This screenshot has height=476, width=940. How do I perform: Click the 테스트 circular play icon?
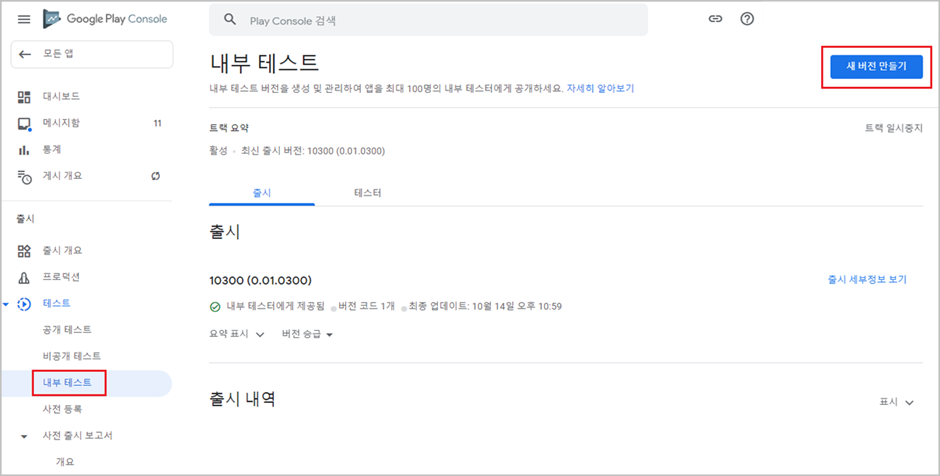pos(24,304)
